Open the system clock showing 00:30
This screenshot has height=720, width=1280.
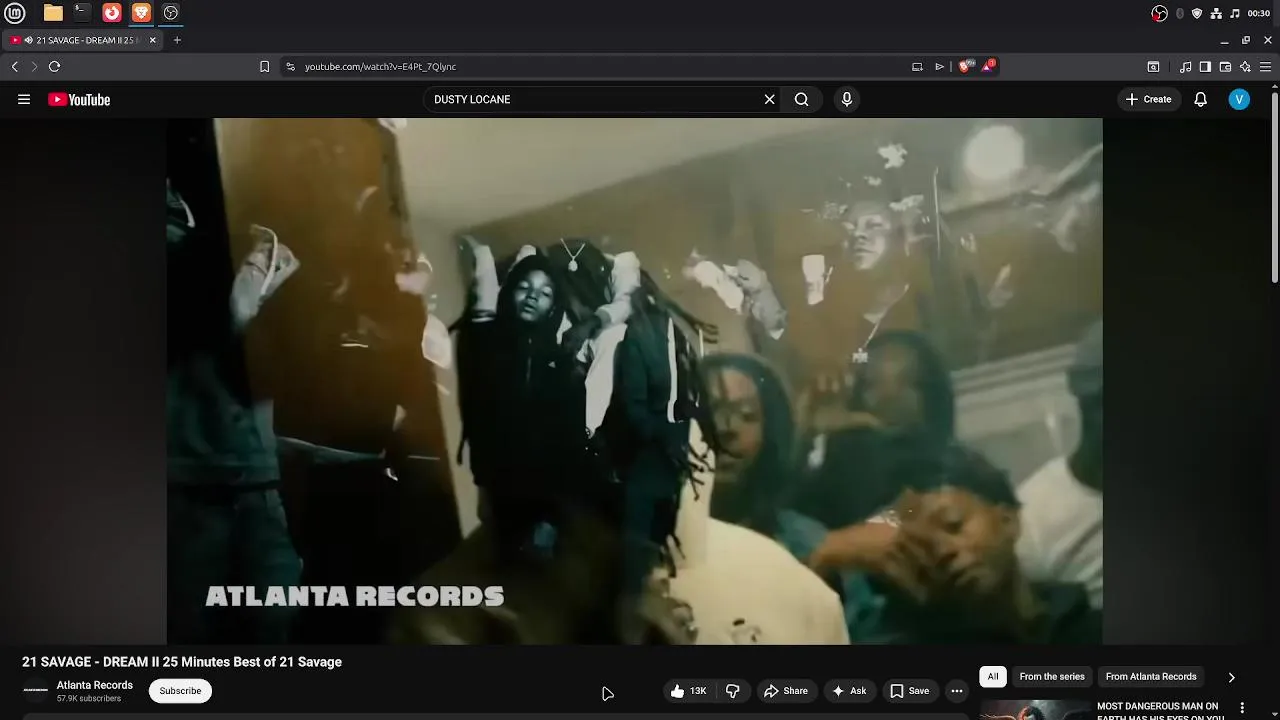point(1259,13)
